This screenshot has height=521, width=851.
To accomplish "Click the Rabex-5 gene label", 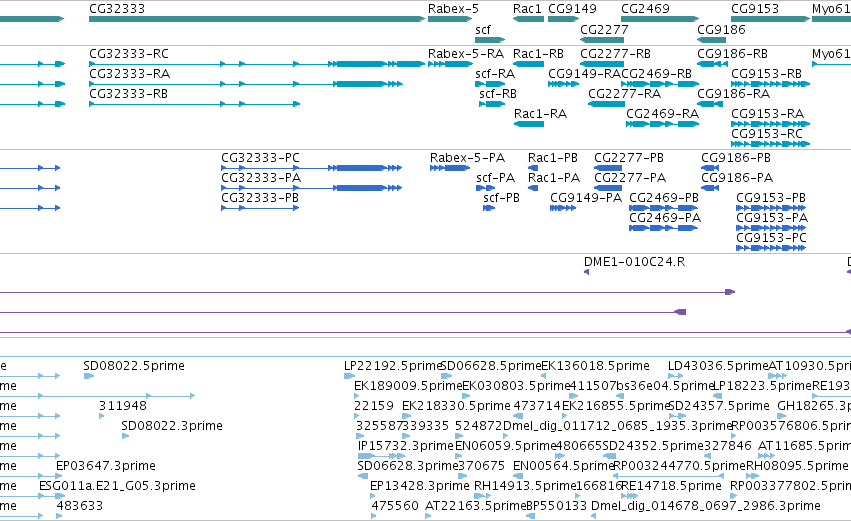I will point(453,9).
